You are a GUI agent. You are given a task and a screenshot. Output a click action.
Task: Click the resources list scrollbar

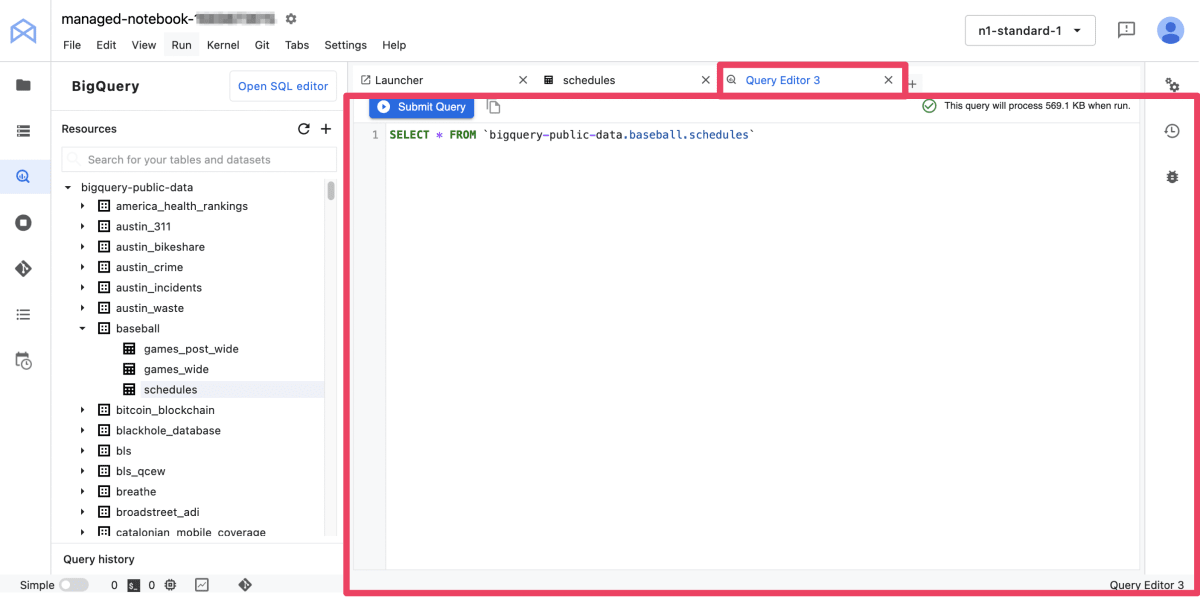[x=331, y=191]
